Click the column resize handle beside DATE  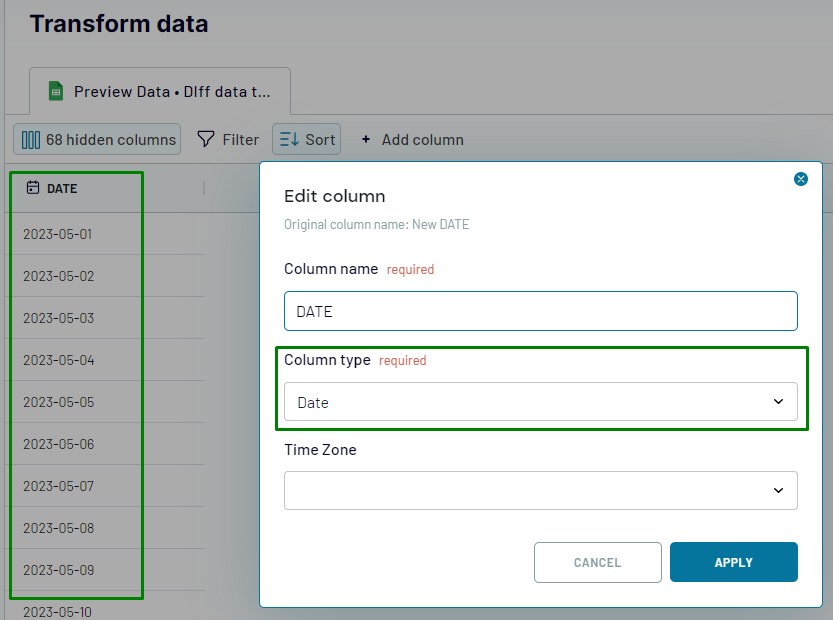(x=204, y=188)
